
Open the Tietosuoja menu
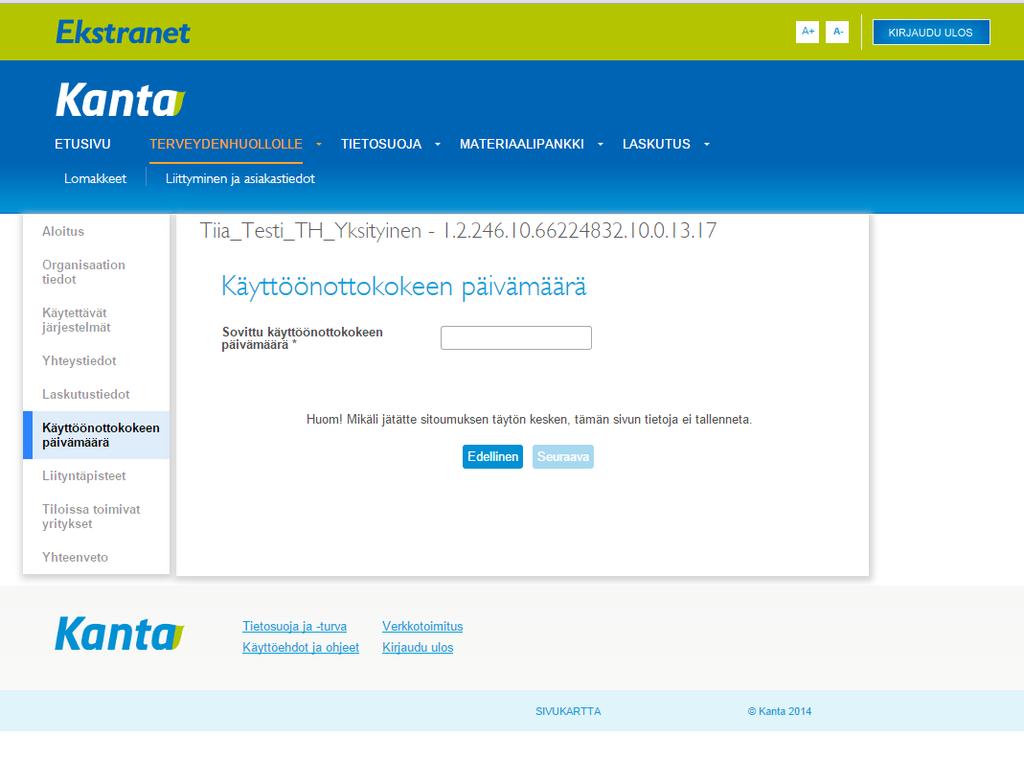tap(381, 144)
